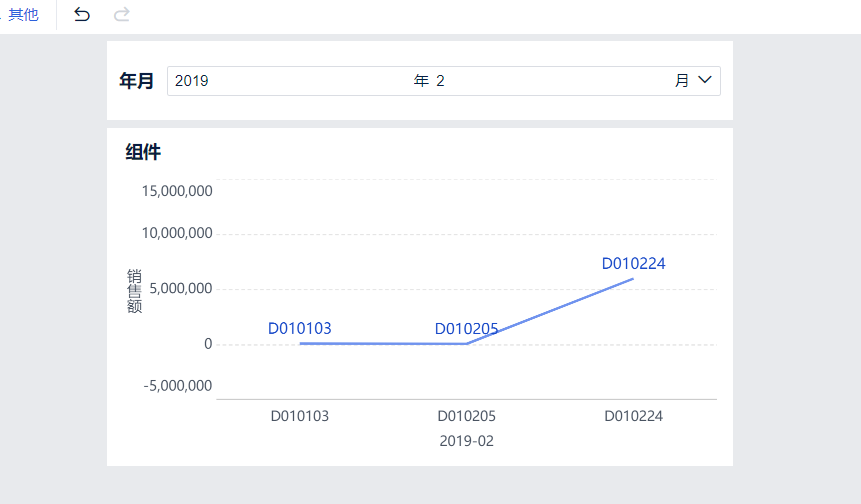This screenshot has width=861, height=504.
Task: Click the D010205 data point label
Action: click(x=466, y=329)
